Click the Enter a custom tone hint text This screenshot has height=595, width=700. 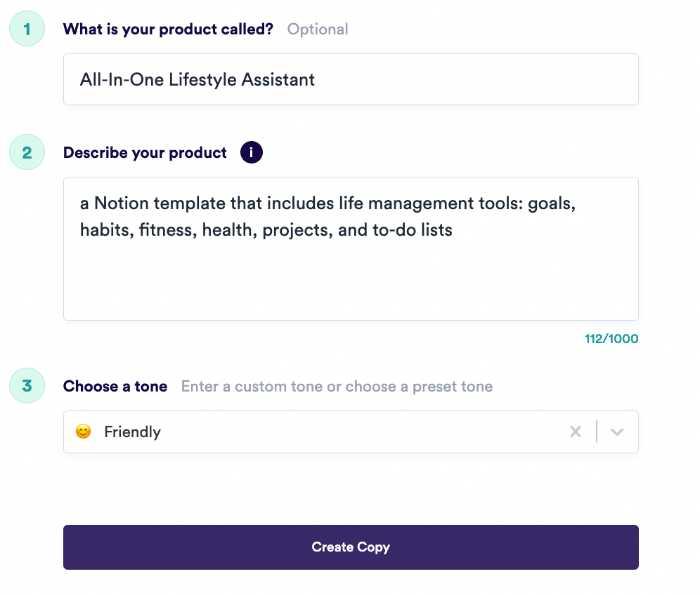click(336, 386)
